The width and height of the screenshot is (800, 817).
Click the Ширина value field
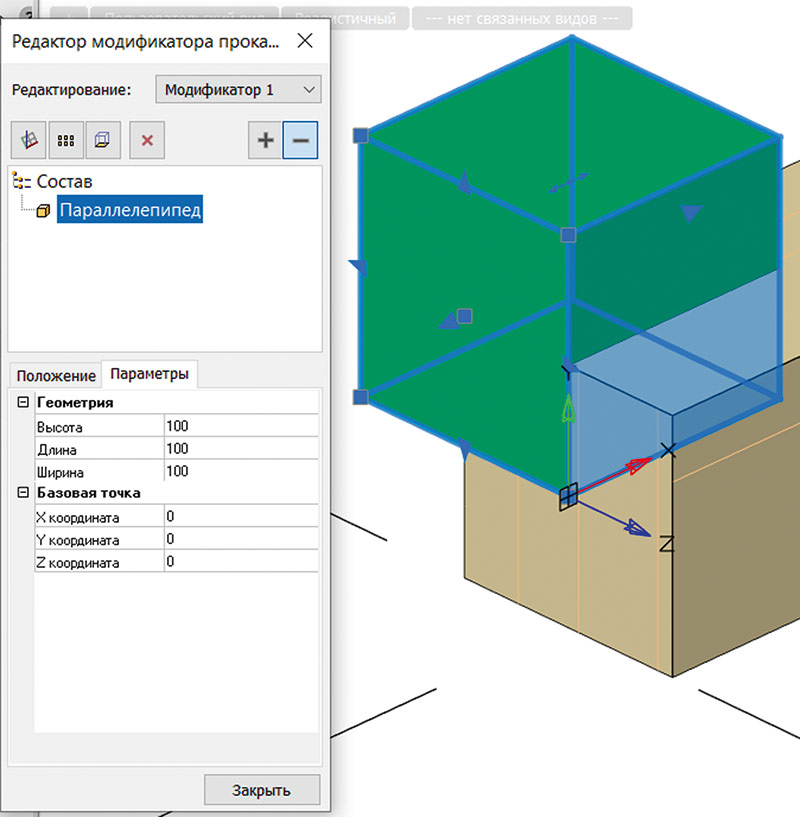[241, 471]
